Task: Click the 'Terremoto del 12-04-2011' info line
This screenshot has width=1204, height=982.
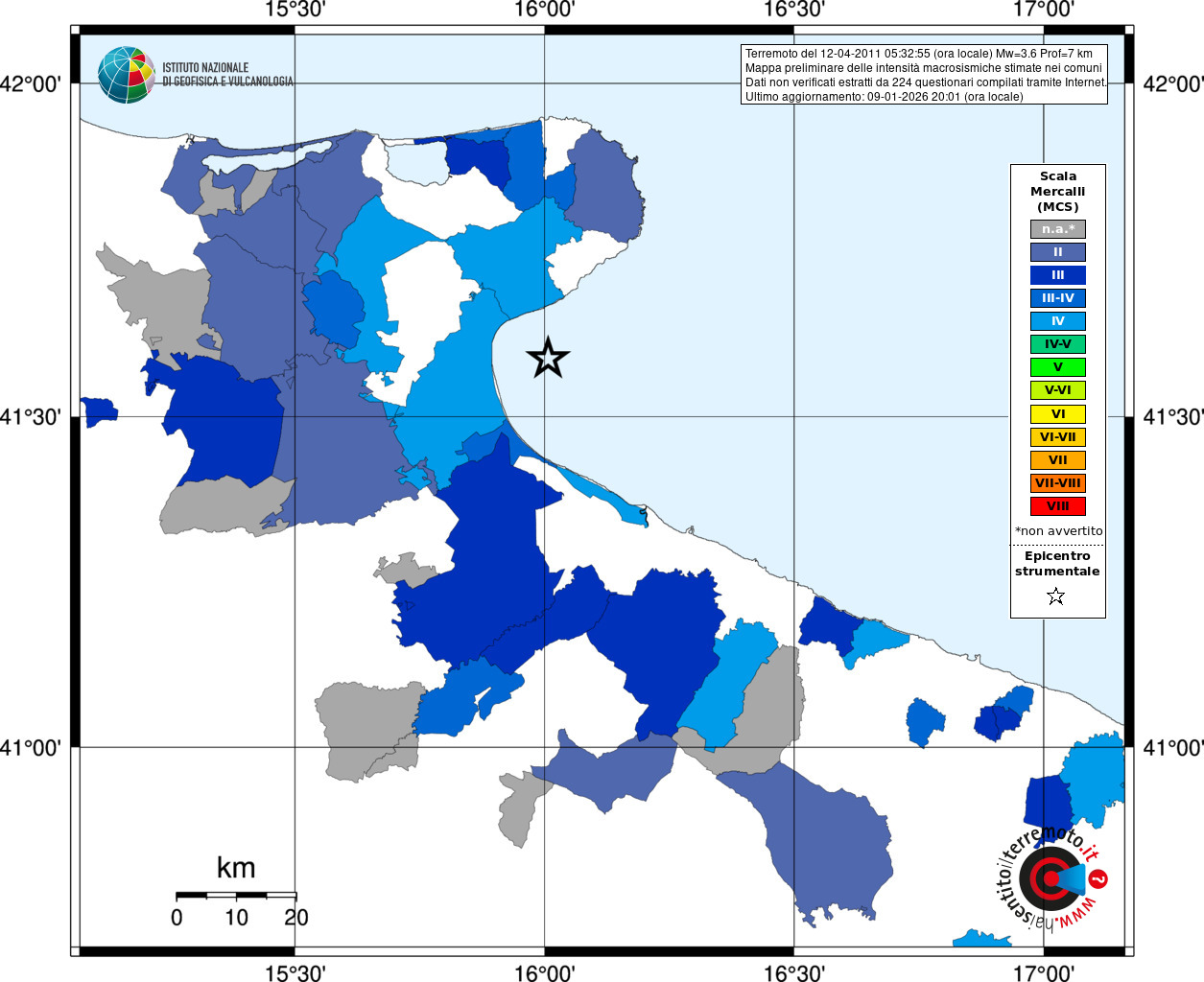Action: [x=919, y=54]
